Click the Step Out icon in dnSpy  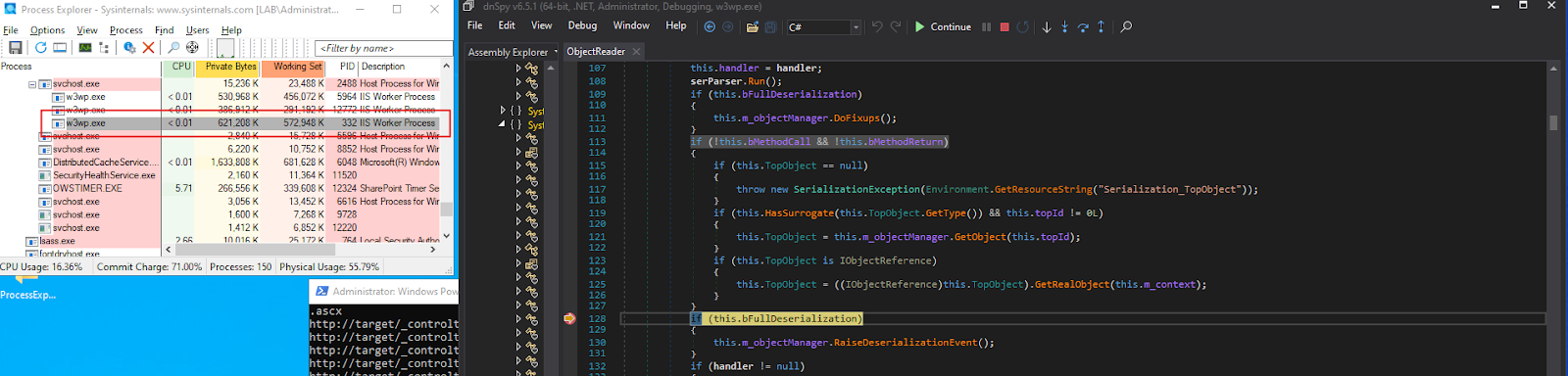(x=1101, y=26)
